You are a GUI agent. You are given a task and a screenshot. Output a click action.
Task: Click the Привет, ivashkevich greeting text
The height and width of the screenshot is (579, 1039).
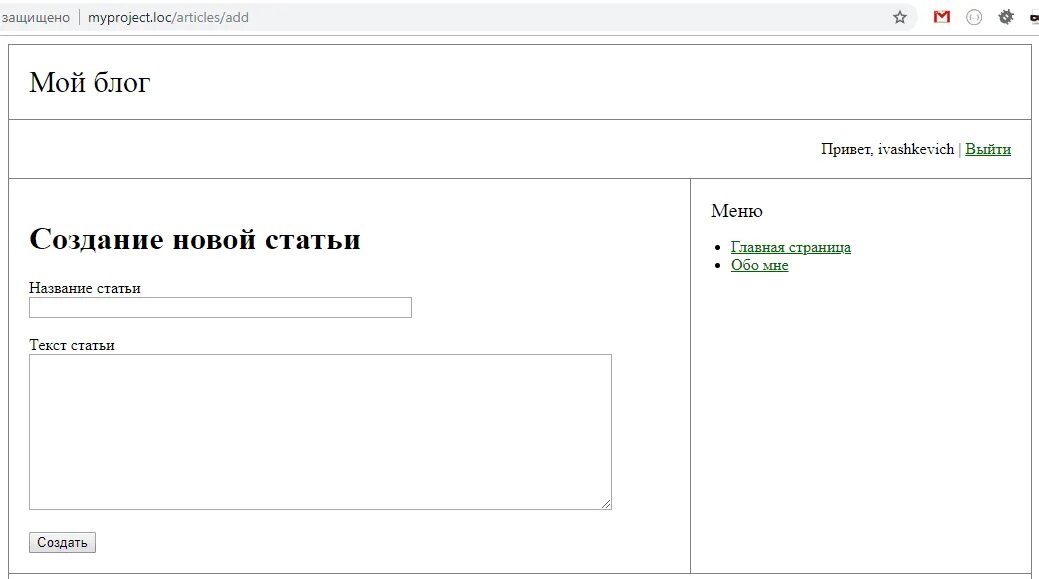[x=887, y=149]
